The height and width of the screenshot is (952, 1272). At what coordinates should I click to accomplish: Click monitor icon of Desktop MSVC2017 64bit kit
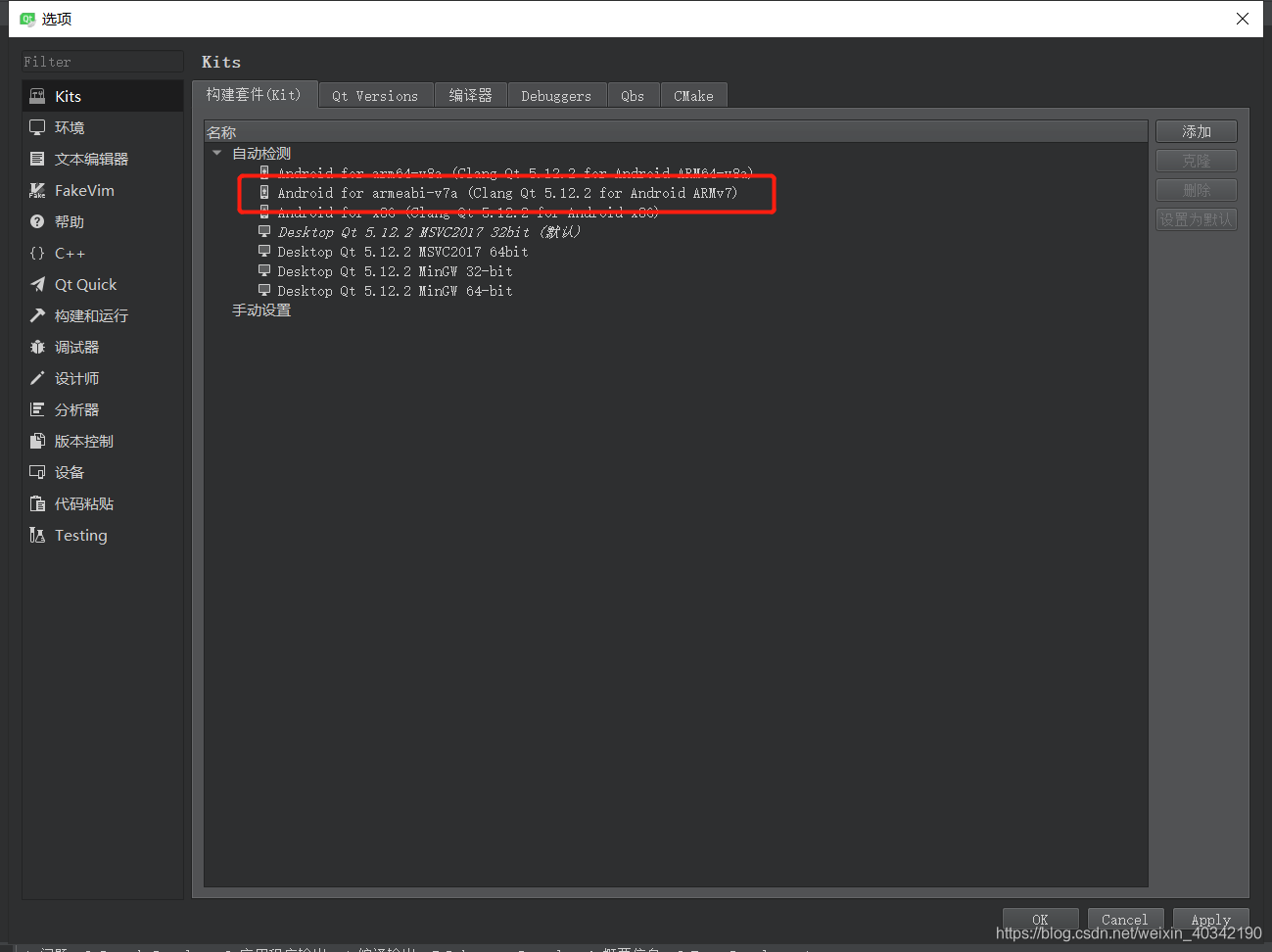click(264, 251)
